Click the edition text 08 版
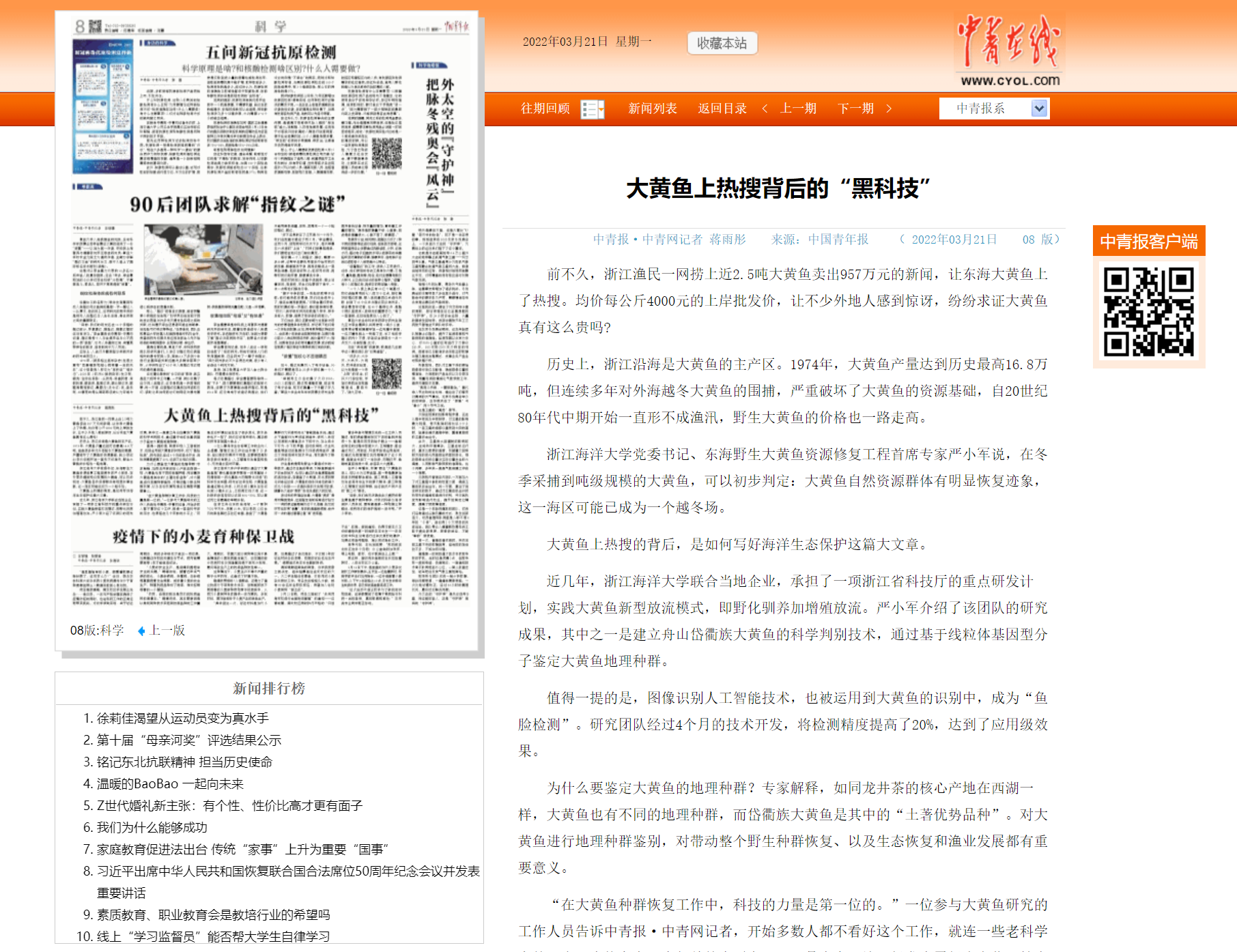 click(1038, 240)
